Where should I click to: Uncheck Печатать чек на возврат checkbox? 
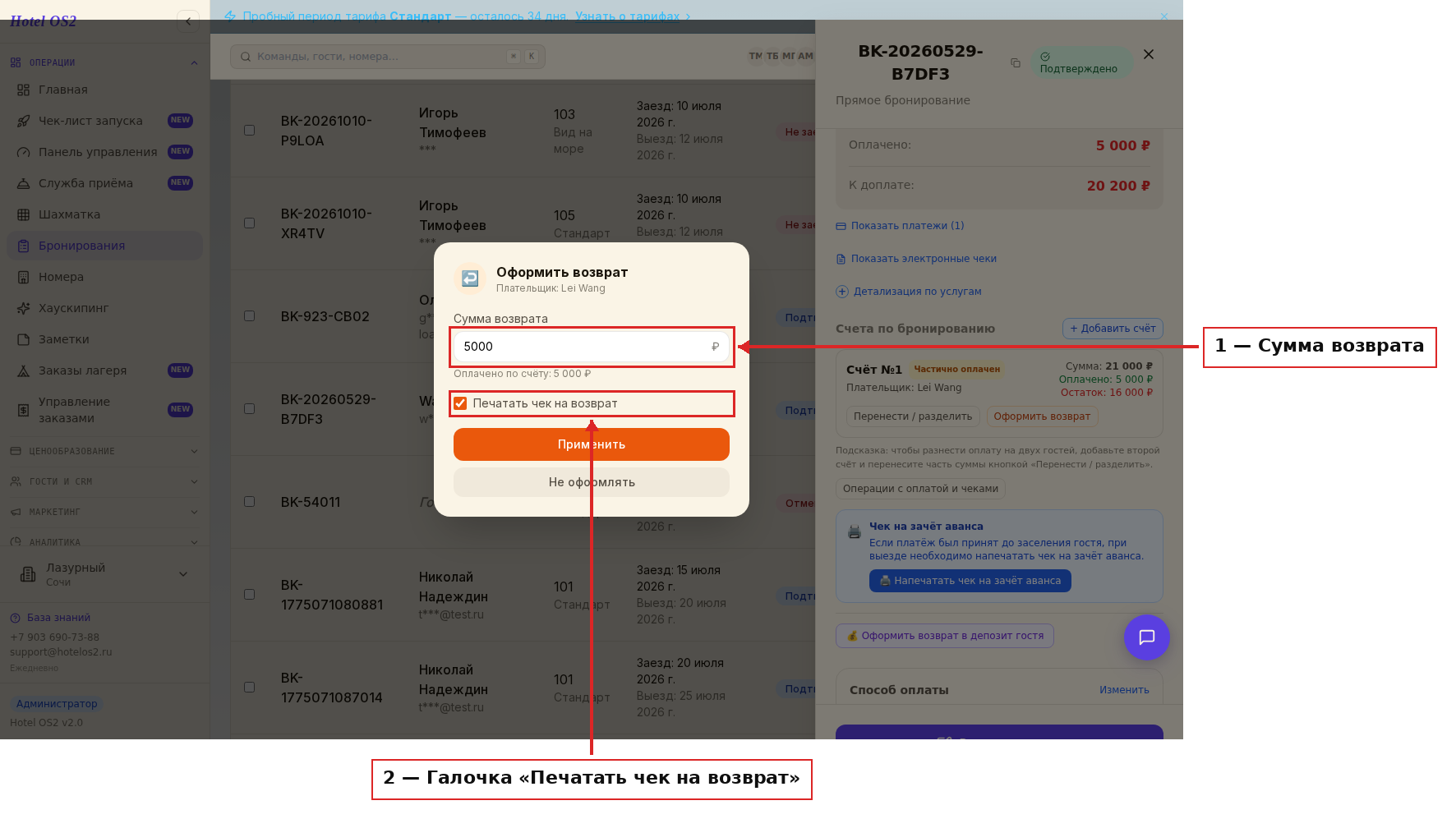[x=460, y=403]
